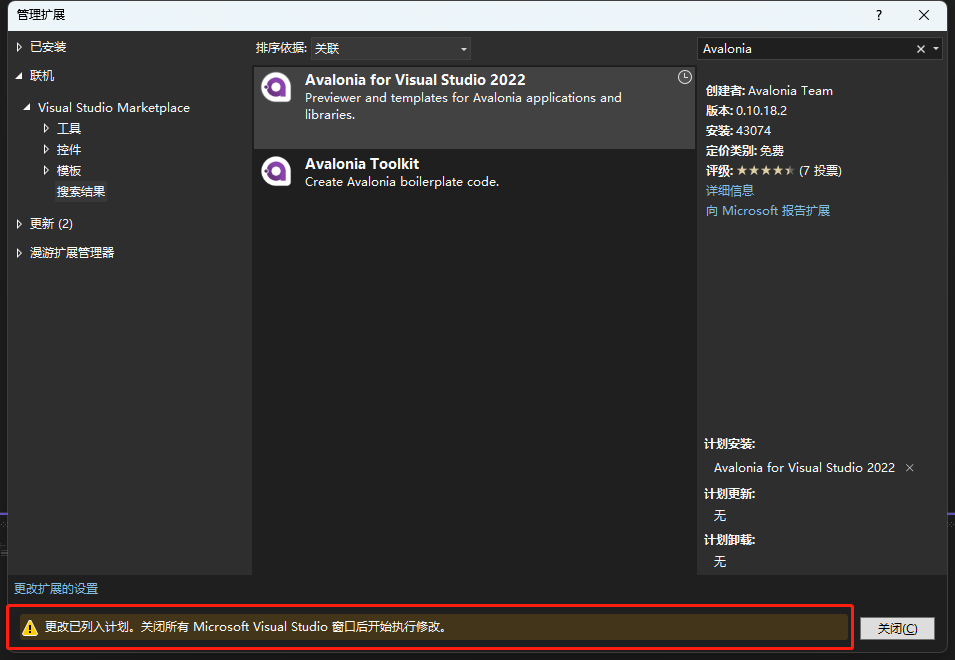Expand the 控件 category
Viewport: 955px width, 660px height.
tap(46, 149)
